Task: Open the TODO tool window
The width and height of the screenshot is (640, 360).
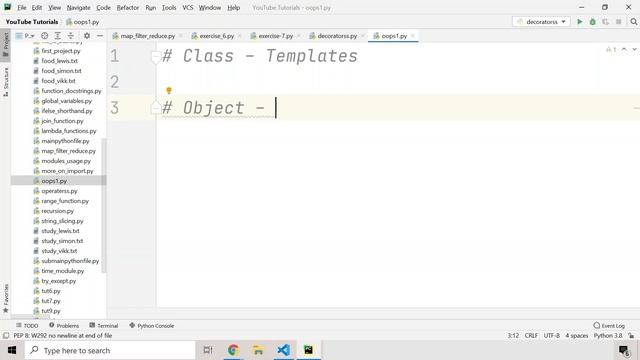Action: [27, 325]
